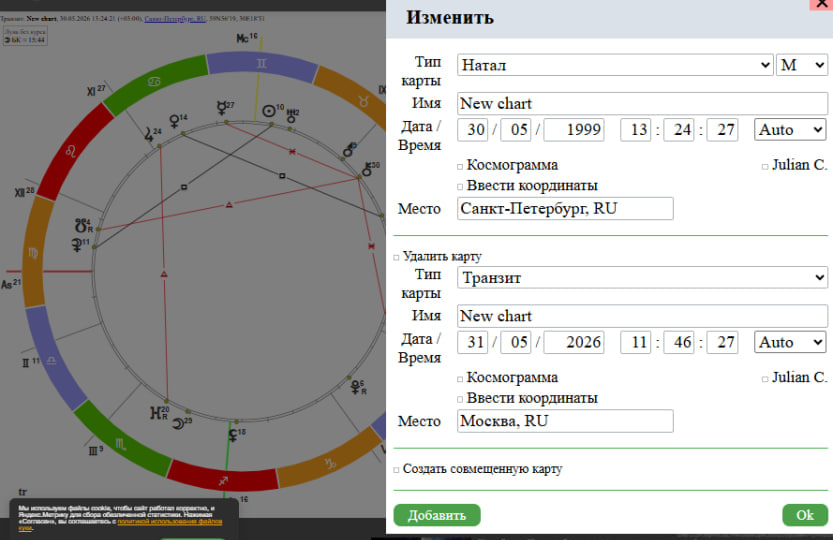Select the Jupiter glyph at 24 degrees
The width and height of the screenshot is (833, 540).
tap(149, 134)
